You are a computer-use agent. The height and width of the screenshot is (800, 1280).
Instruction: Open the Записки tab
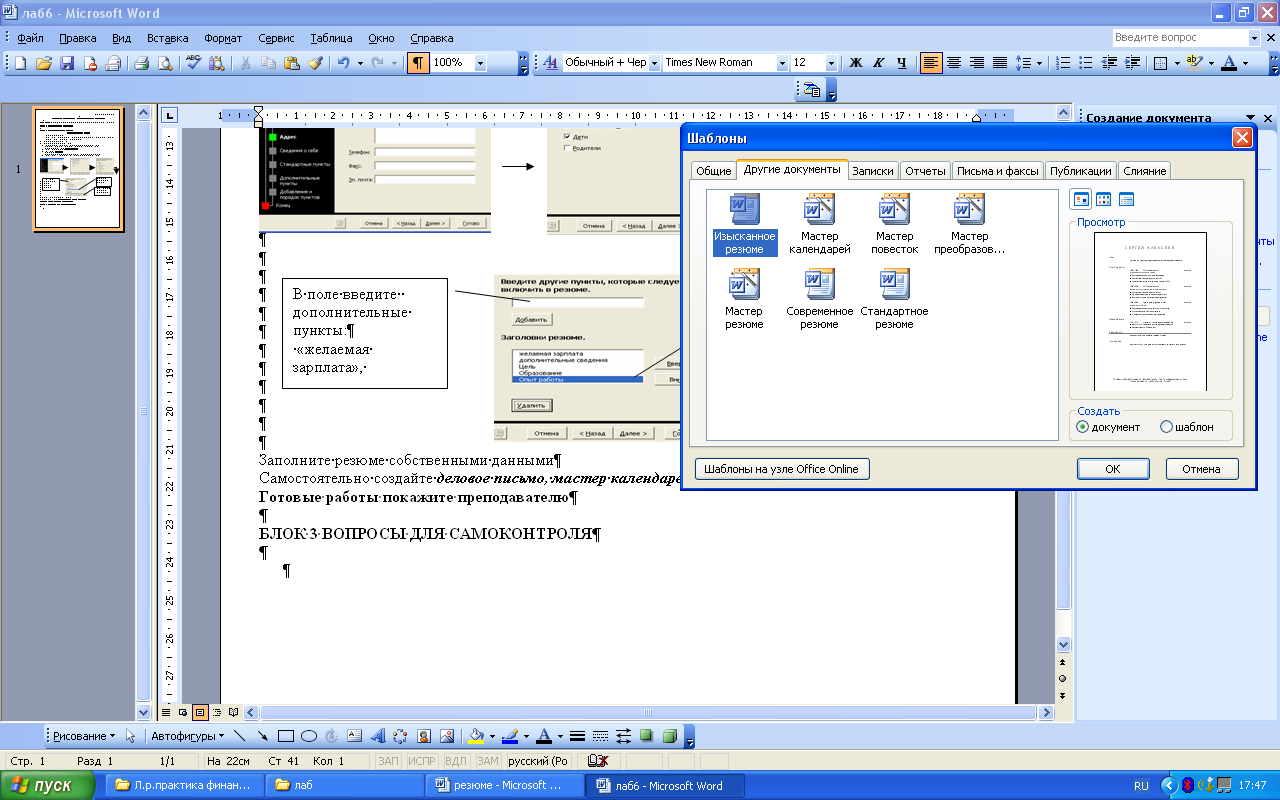(872, 171)
